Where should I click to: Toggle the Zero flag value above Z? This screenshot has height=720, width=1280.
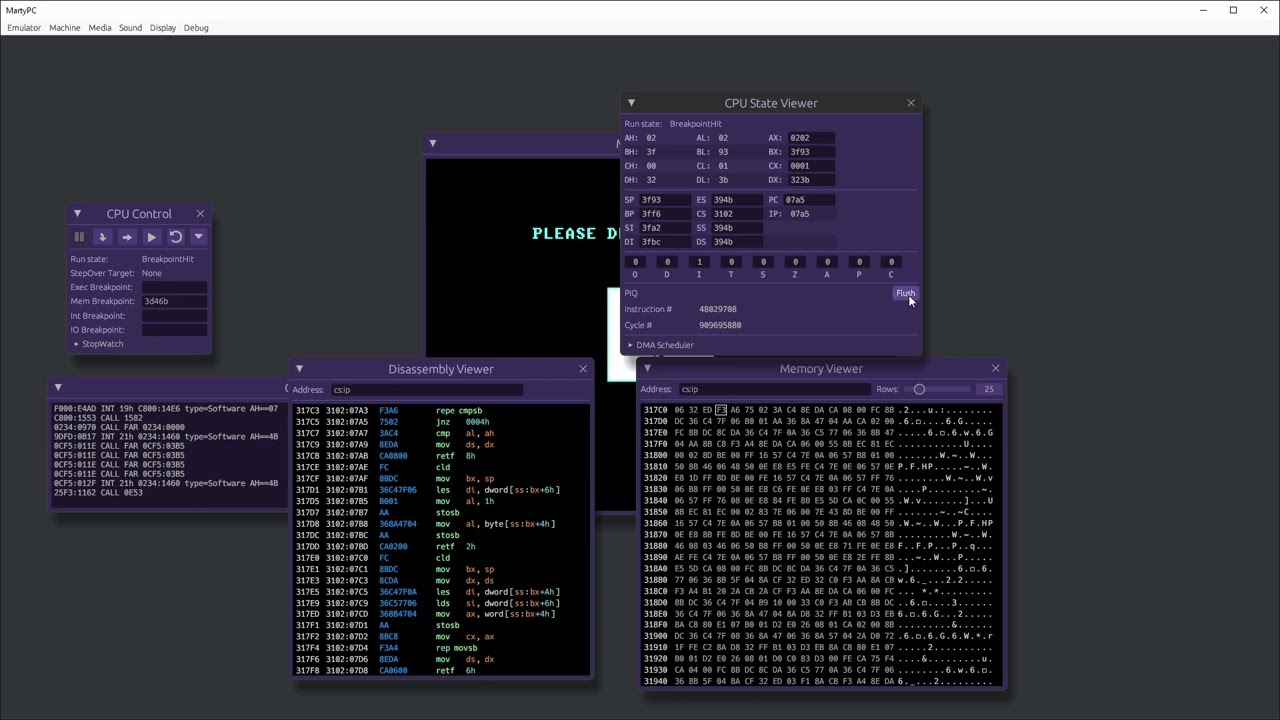click(795, 262)
